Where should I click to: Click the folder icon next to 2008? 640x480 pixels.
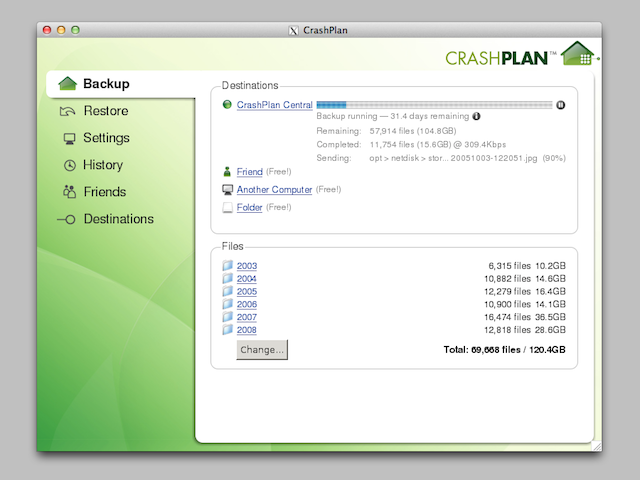coord(227,329)
